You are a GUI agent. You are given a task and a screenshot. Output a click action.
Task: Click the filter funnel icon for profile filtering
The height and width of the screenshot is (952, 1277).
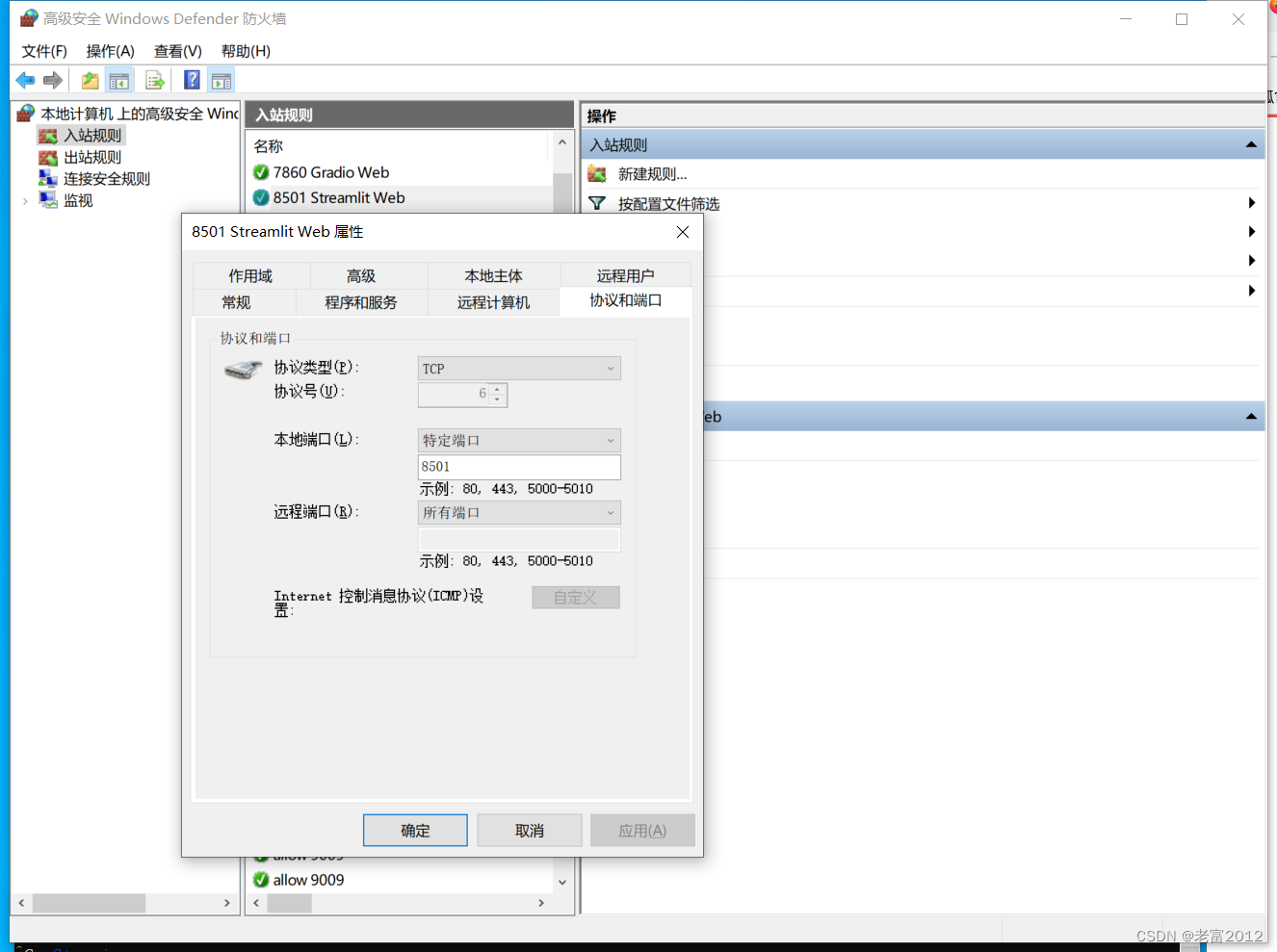tap(597, 204)
